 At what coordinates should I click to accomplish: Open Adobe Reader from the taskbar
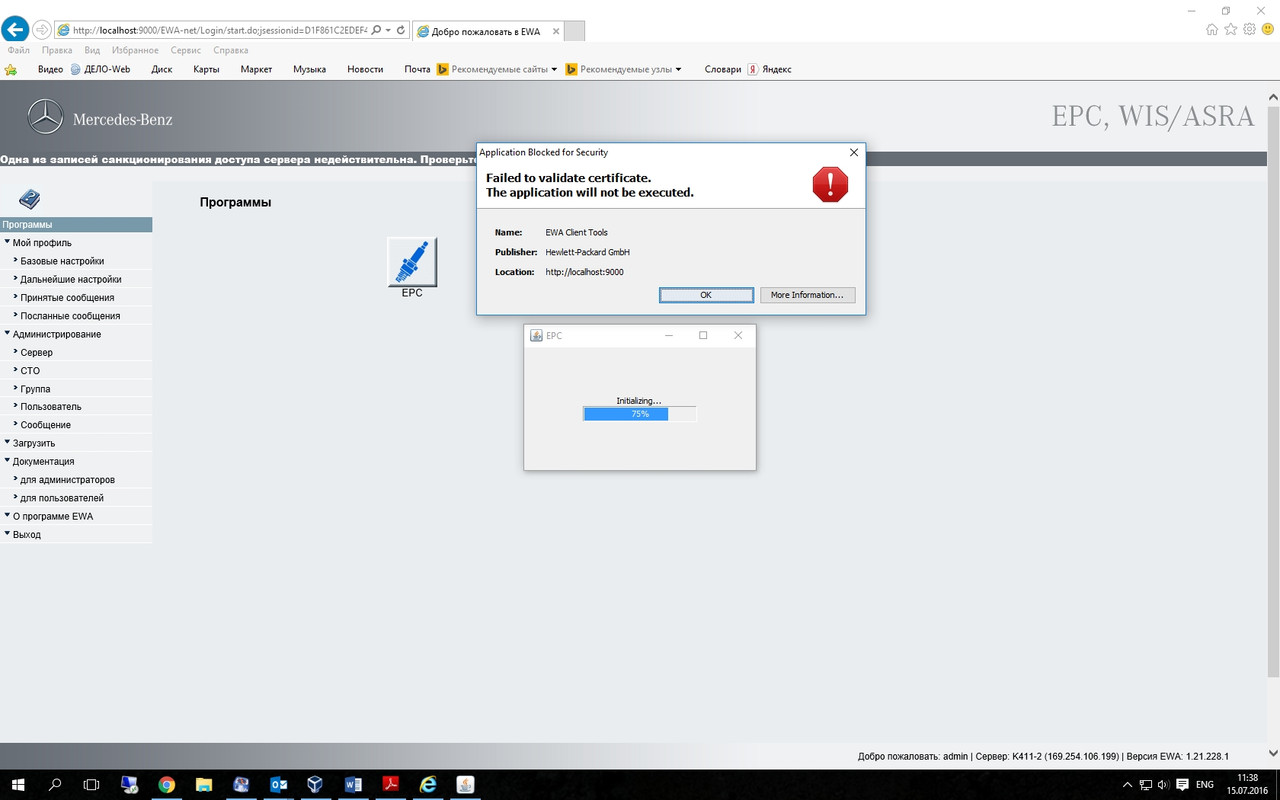pyautogui.click(x=391, y=785)
